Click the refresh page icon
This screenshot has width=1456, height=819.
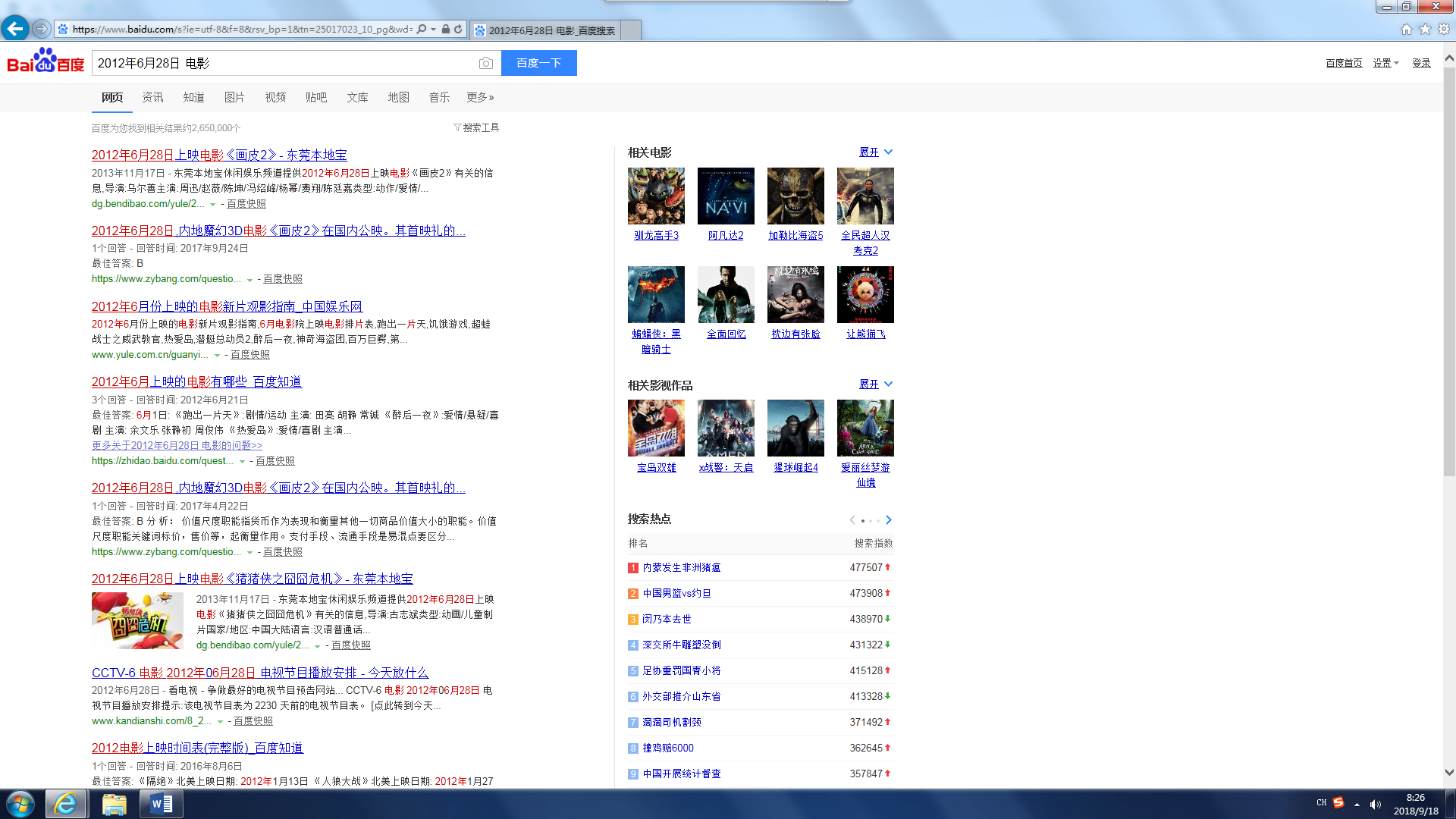(458, 30)
